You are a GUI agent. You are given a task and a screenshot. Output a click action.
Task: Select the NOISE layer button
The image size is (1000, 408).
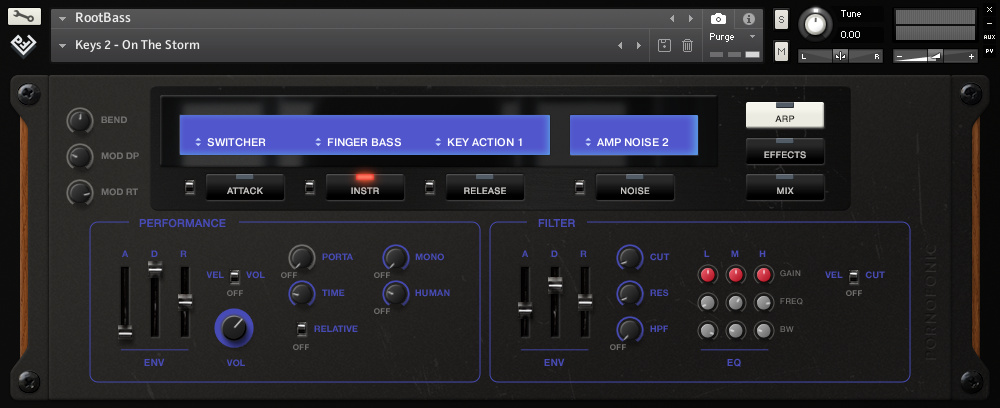(635, 187)
